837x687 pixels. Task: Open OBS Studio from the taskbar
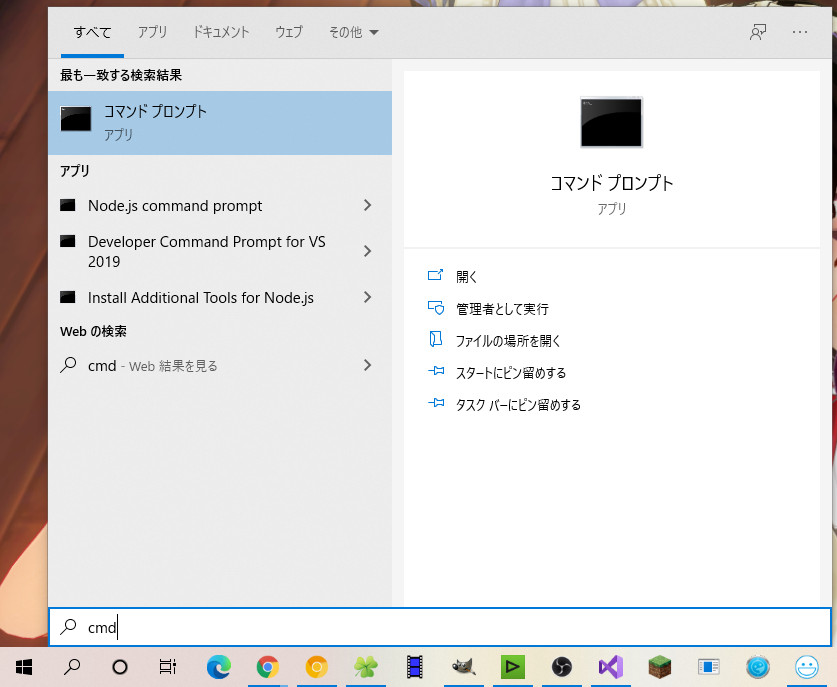(x=561, y=667)
